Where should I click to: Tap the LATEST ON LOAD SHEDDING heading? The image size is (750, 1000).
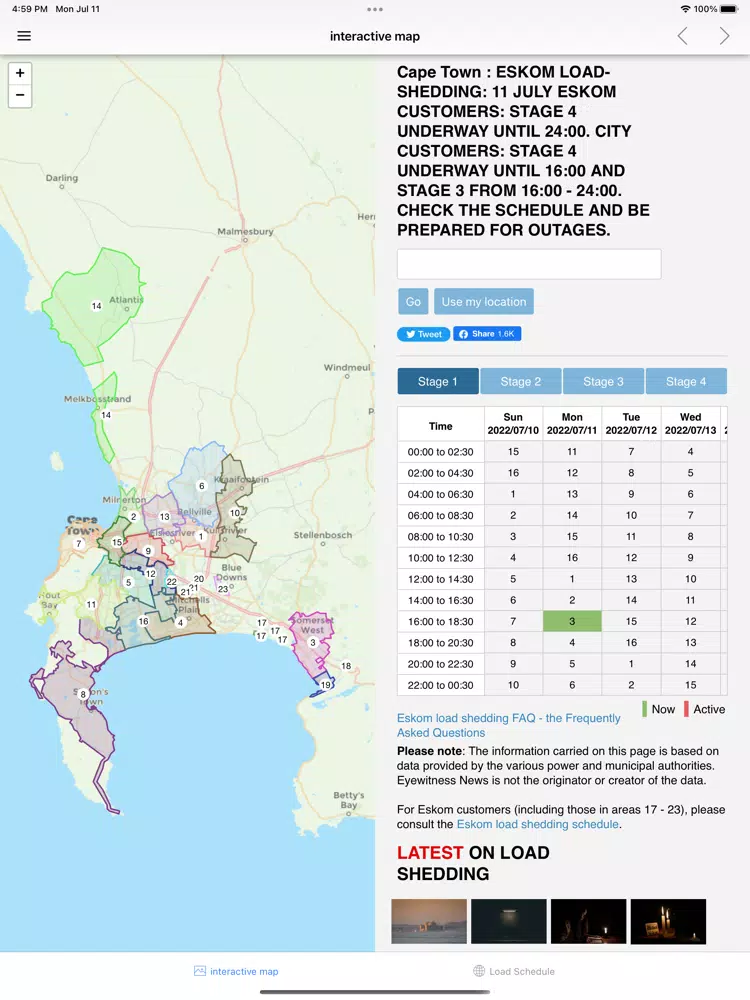click(473, 863)
